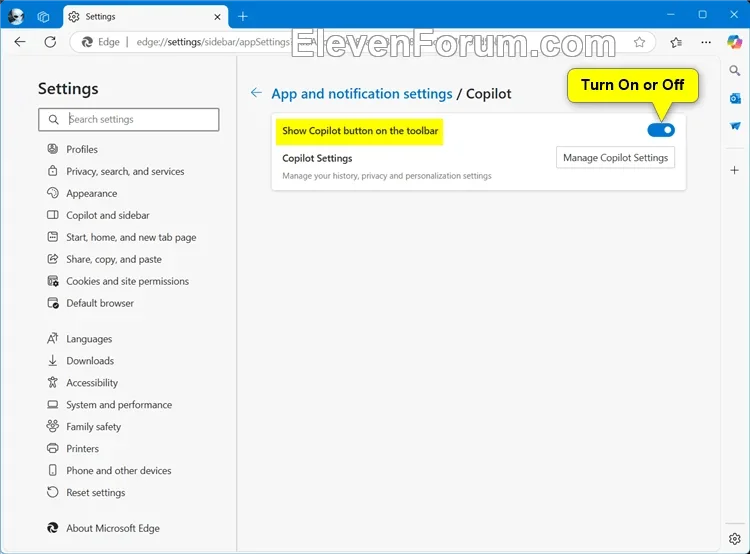Maximize the Edge window
The height and width of the screenshot is (554, 750).
point(702,14)
